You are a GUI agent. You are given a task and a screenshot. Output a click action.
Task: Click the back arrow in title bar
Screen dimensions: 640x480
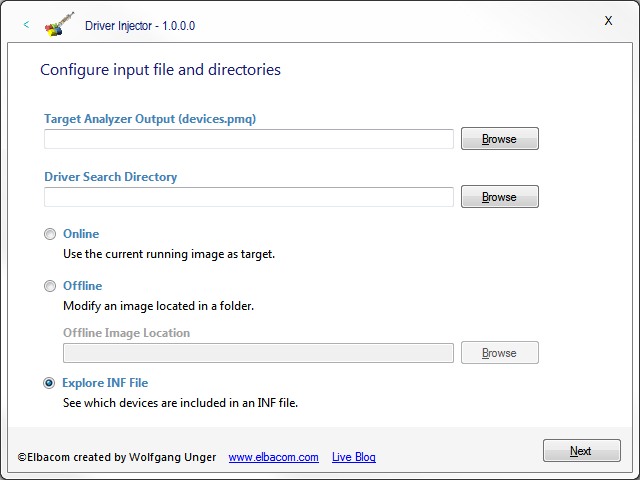pos(26,25)
